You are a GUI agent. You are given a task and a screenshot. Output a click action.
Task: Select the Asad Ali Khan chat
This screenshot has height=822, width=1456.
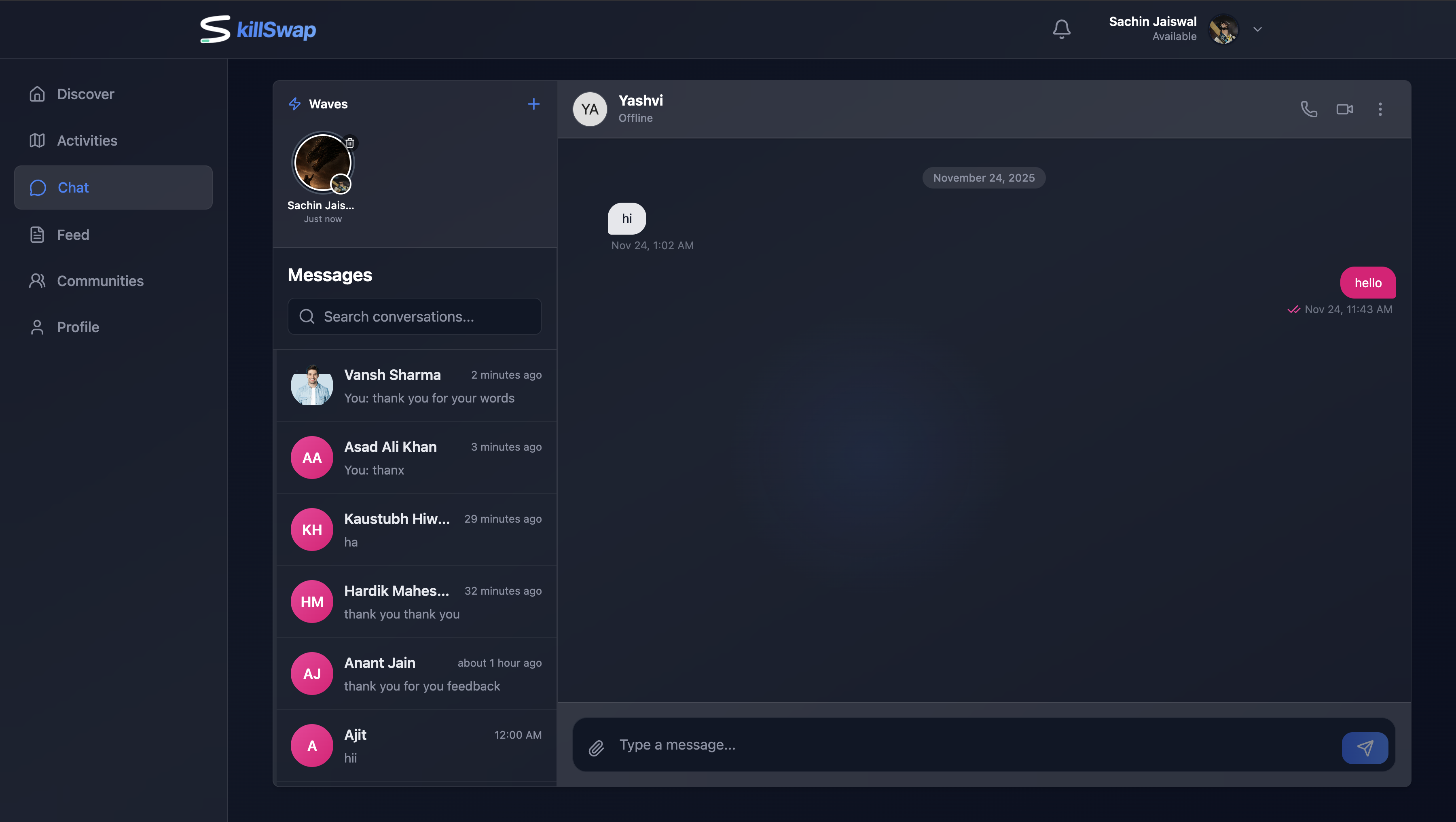[415, 458]
